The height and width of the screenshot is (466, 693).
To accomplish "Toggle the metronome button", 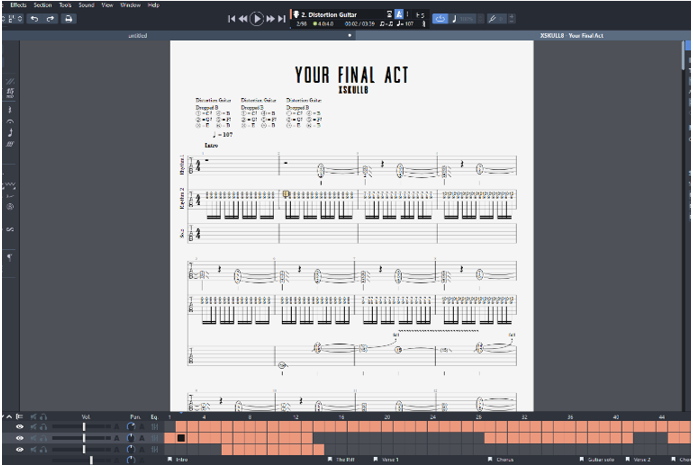I will 399,14.
